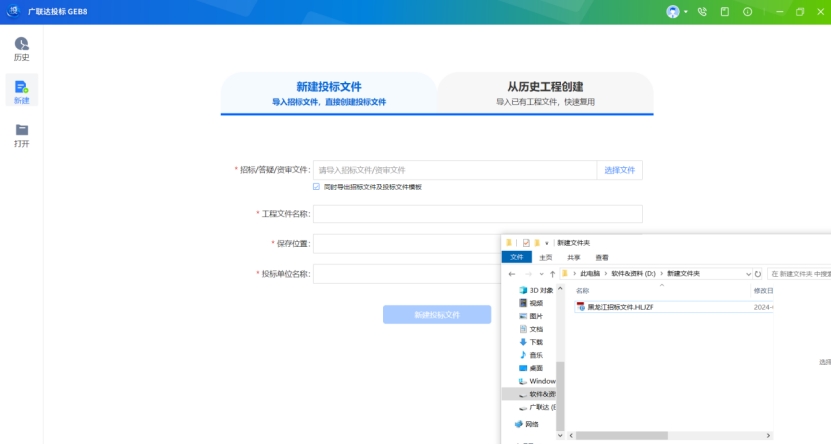This screenshot has height=445, width=831.
Task: Click the Explorer up-arrow navigation icon
Action: pyautogui.click(x=552, y=273)
